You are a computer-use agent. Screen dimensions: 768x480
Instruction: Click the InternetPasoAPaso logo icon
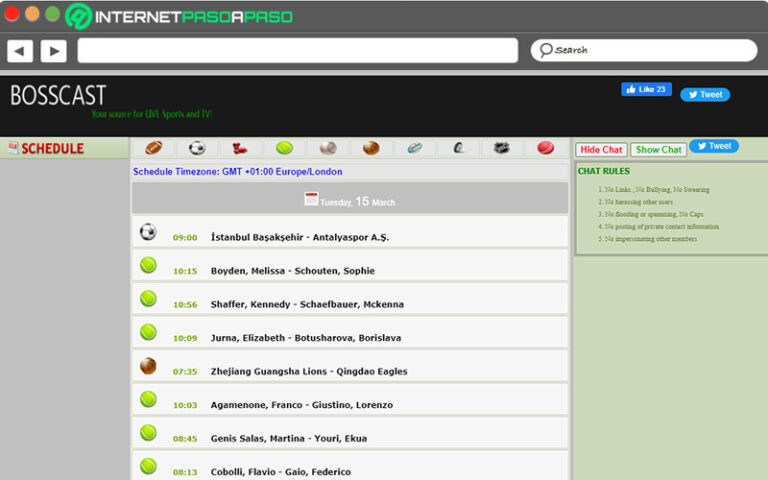point(78,16)
